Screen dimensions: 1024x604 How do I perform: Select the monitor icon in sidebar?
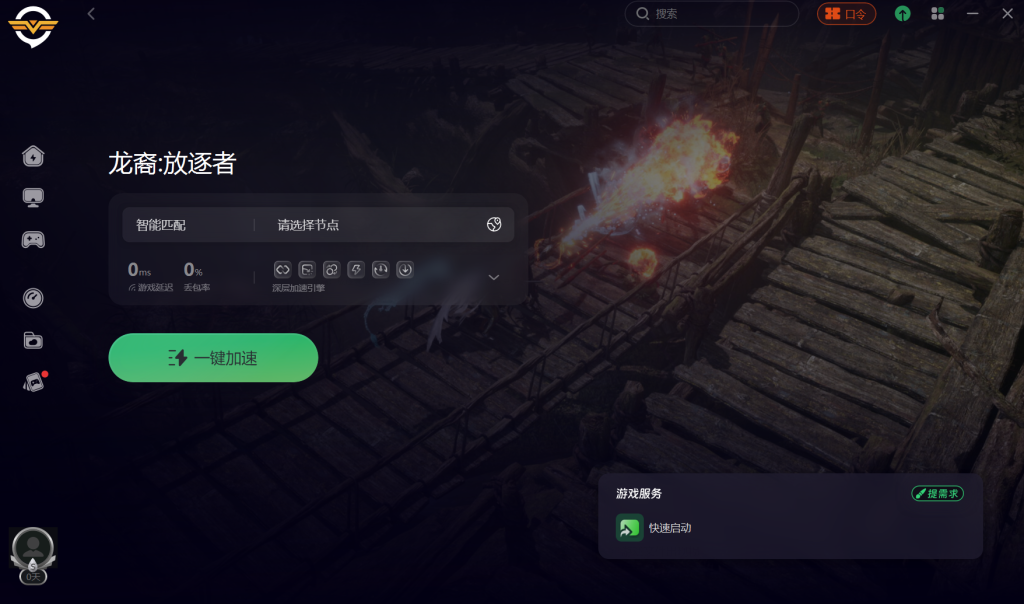(33, 197)
